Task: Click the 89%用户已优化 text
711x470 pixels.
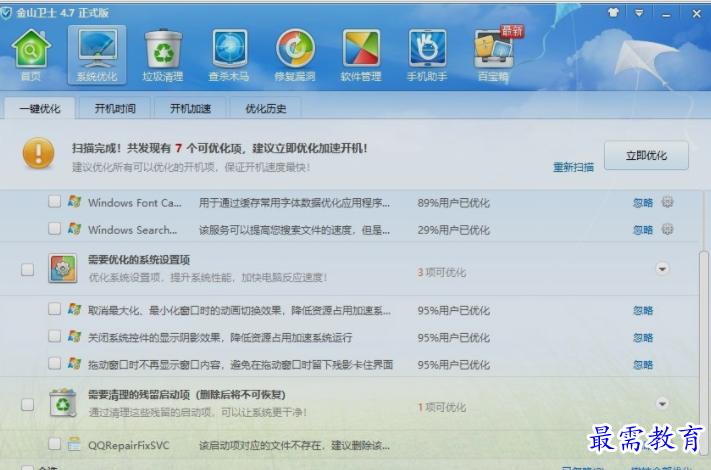Action: point(453,203)
